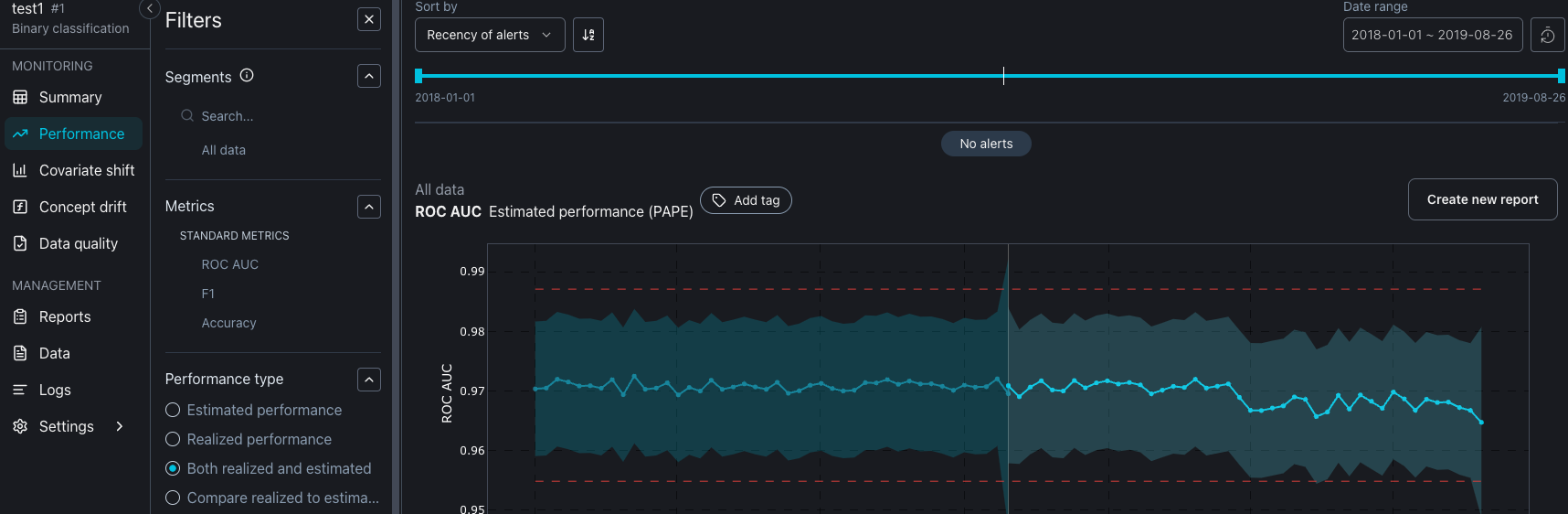
Task: Select Estimated performance radio option
Action: (173, 410)
